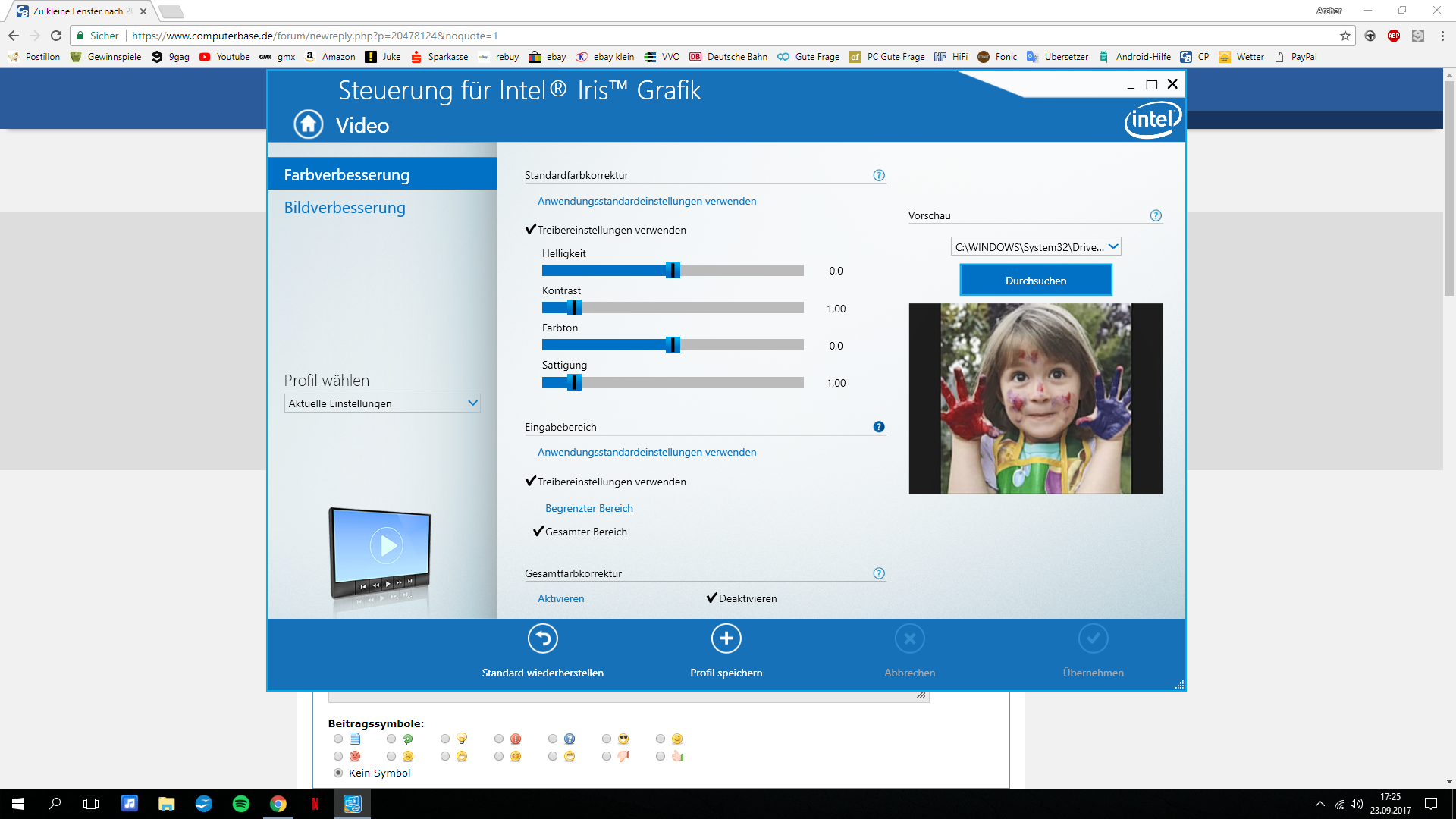Open help icon for Eingabebereich section

(879, 427)
